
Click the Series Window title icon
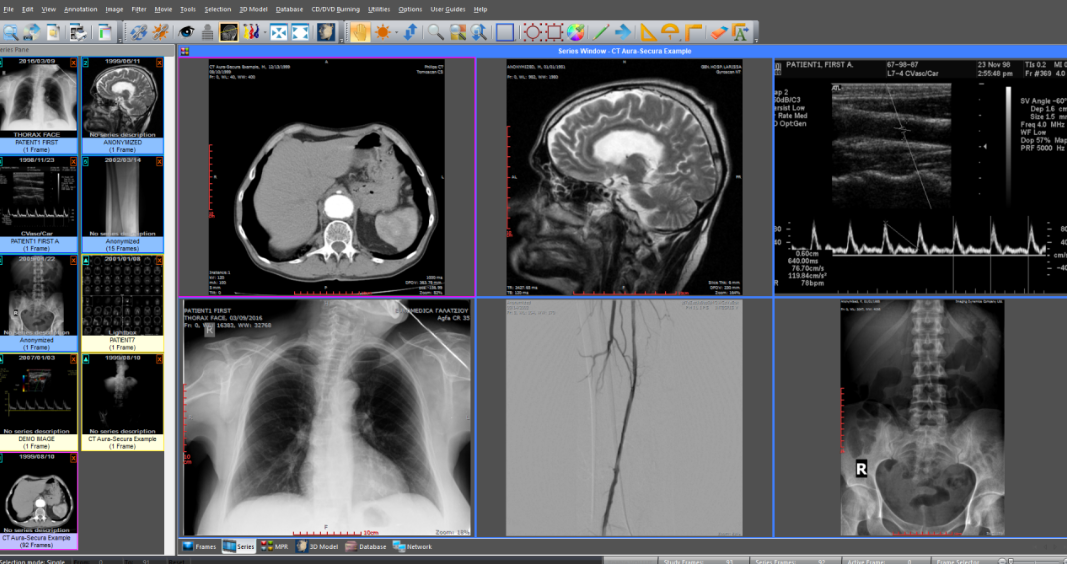(184, 51)
